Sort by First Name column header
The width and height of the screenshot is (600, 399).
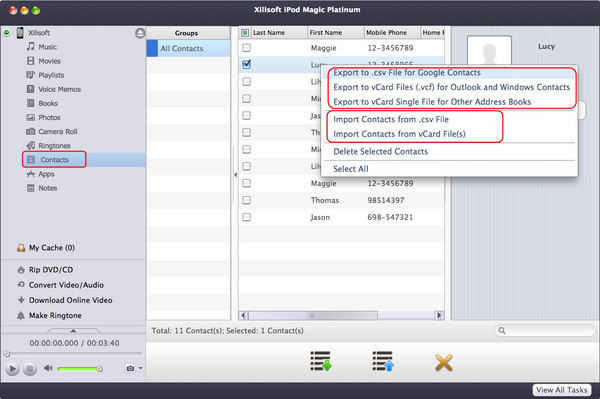click(x=336, y=33)
